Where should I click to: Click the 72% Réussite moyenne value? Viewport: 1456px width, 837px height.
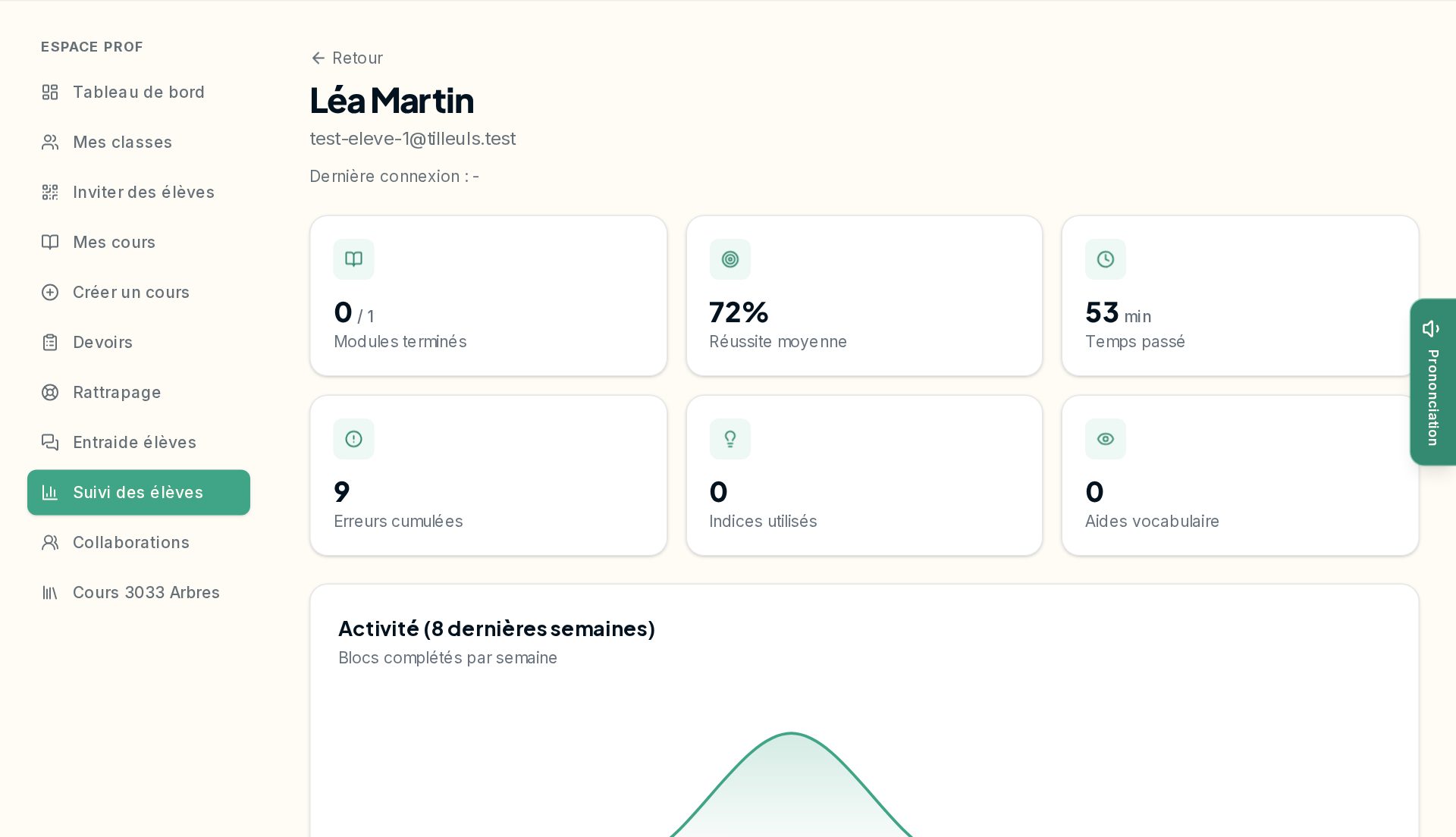(x=739, y=312)
